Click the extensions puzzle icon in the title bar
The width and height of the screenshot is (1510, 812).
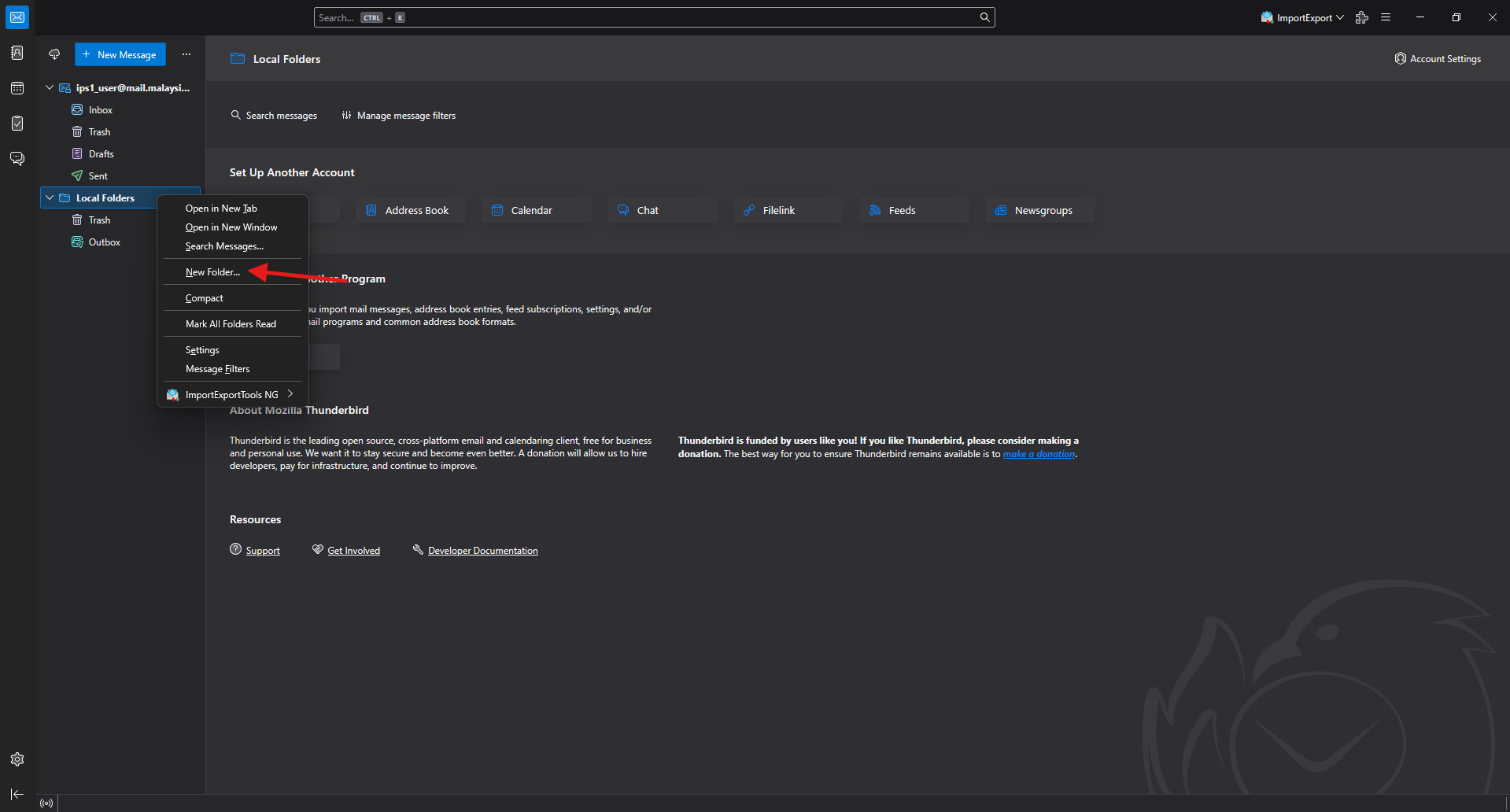(1361, 17)
